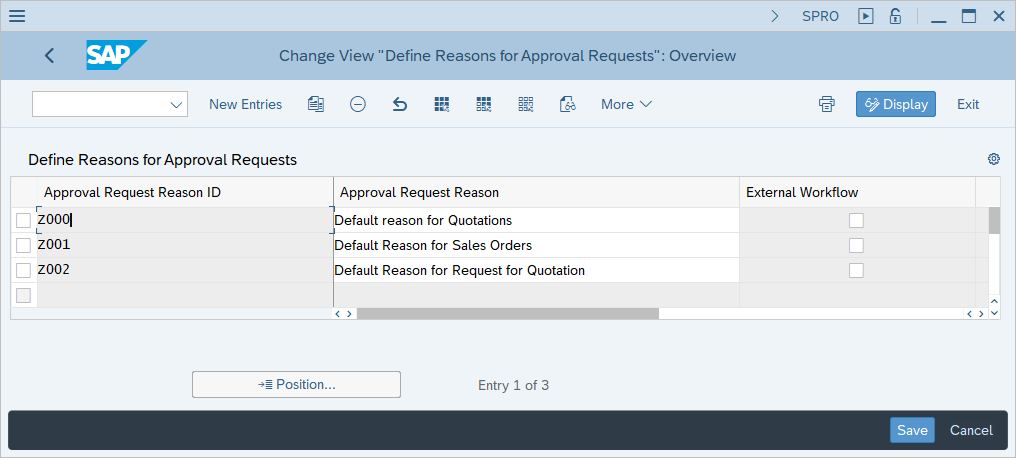1016x458 pixels.
Task: Click the Select All grid icon
Action: (x=442, y=104)
